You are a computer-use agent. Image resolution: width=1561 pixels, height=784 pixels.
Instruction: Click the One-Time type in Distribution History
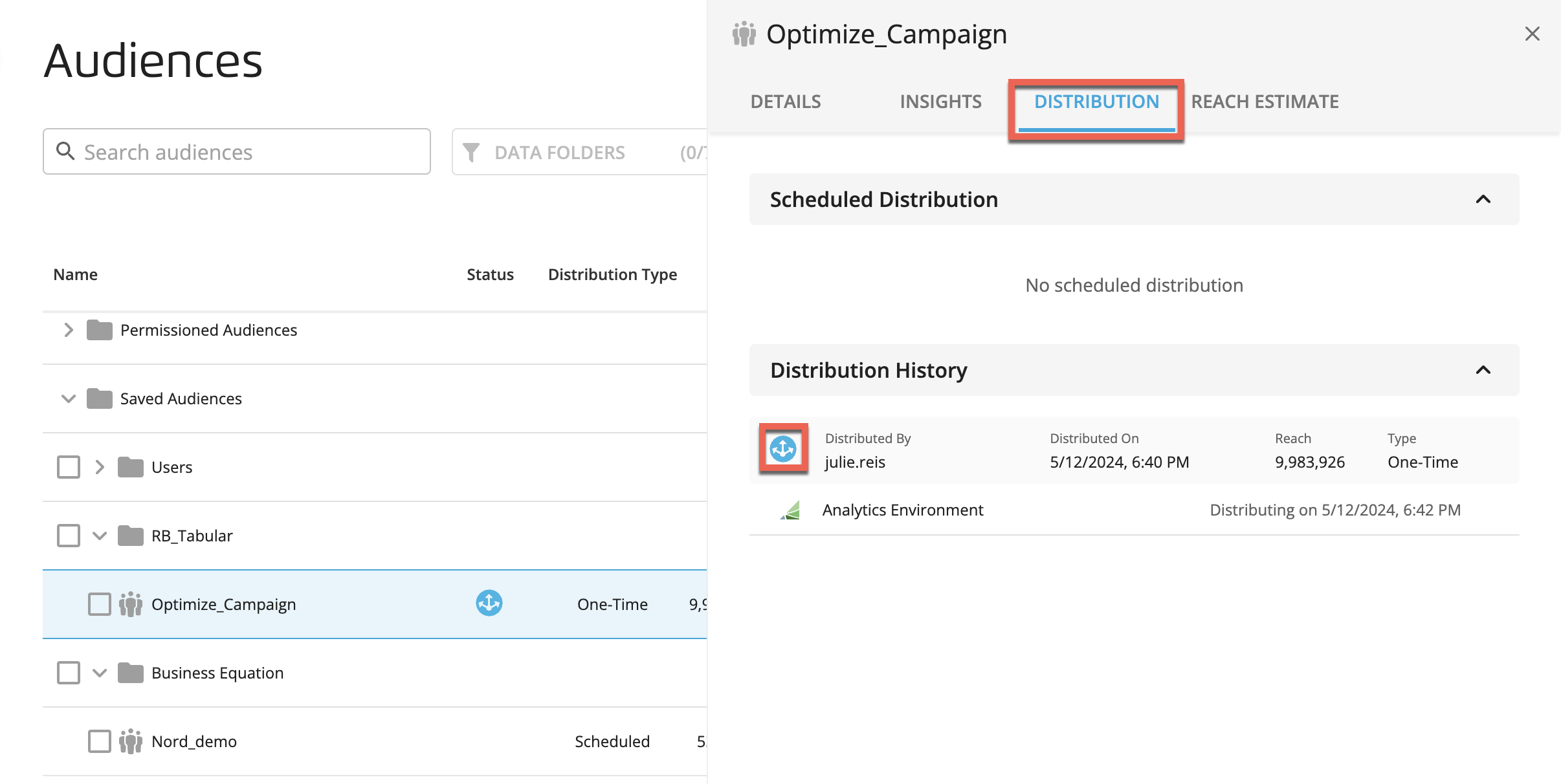point(1423,462)
